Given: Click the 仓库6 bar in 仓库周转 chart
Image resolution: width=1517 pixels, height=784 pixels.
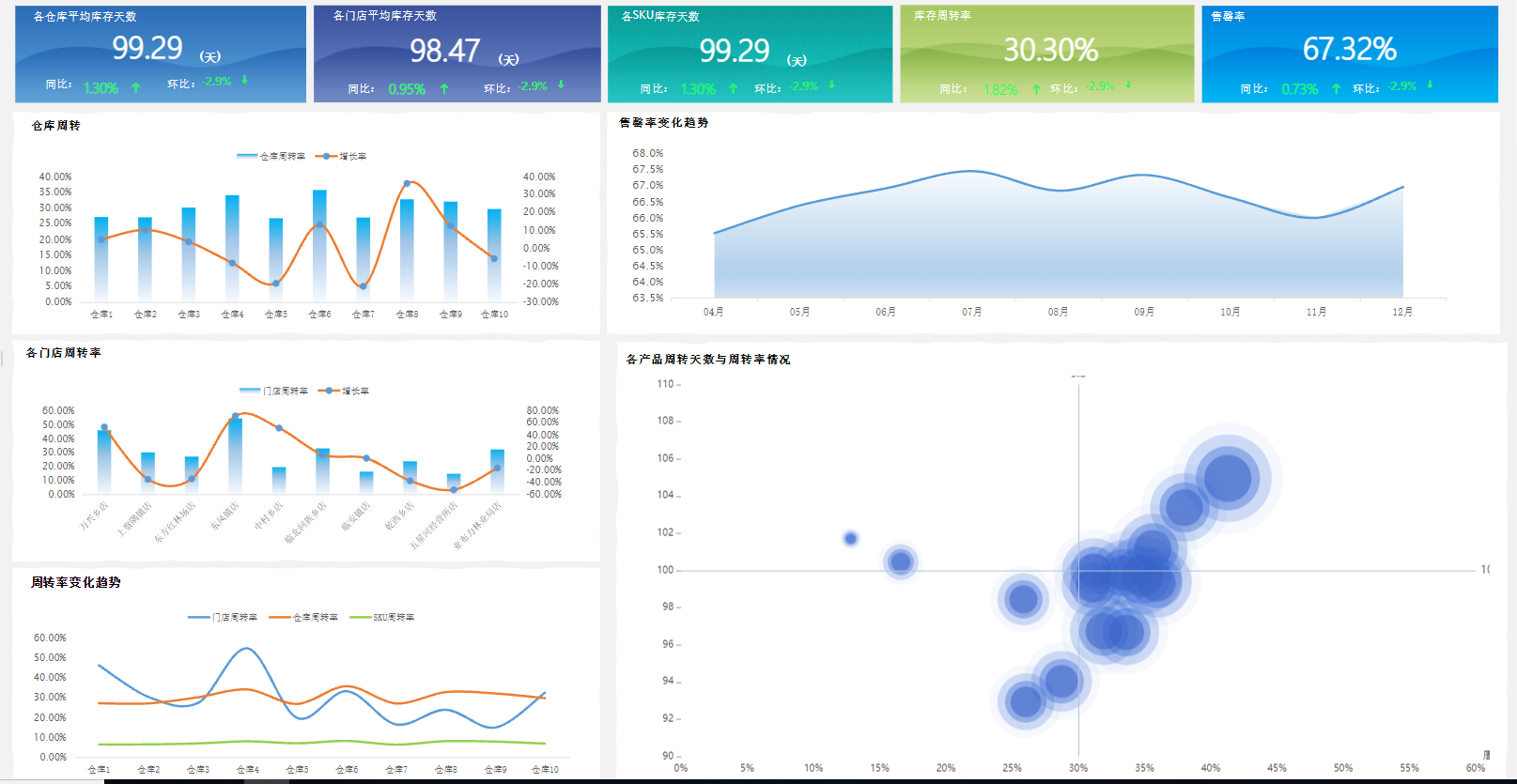Looking at the screenshot, I should click(x=319, y=246).
